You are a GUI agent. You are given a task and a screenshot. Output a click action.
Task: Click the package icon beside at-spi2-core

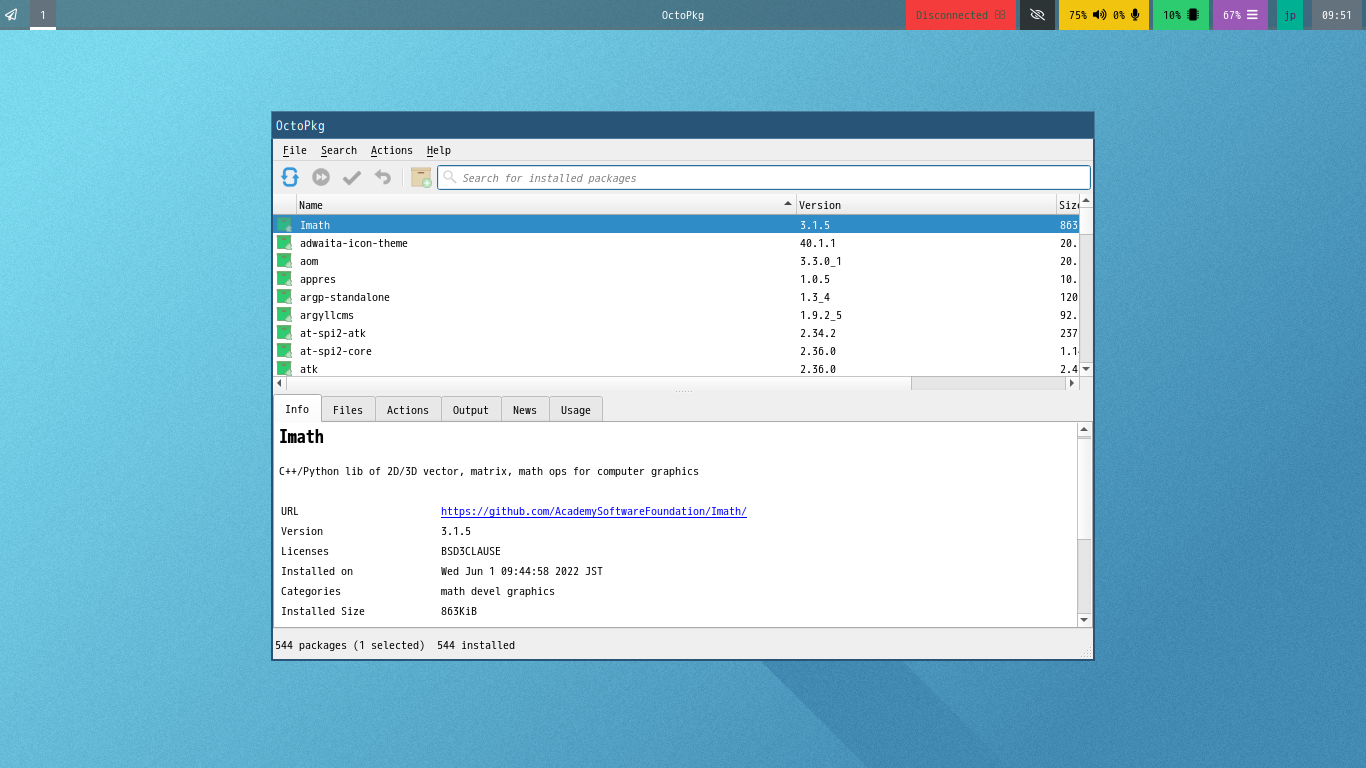click(x=285, y=351)
